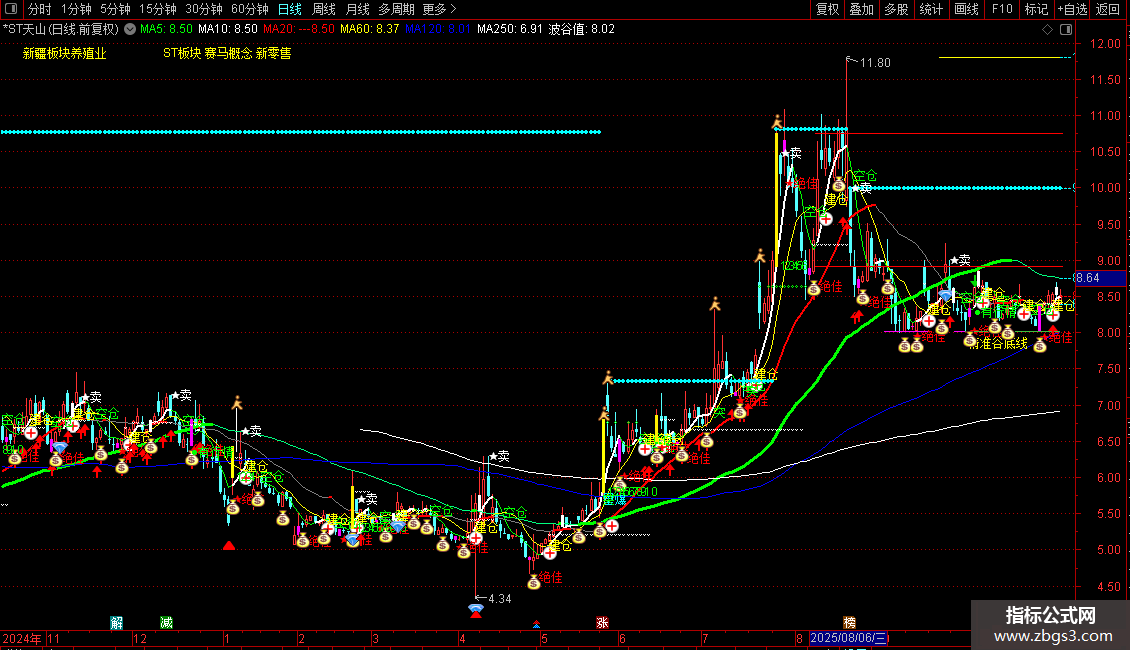1130x650 pixels.
Task: Click the MA20 indicator value
Action: coord(299,30)
